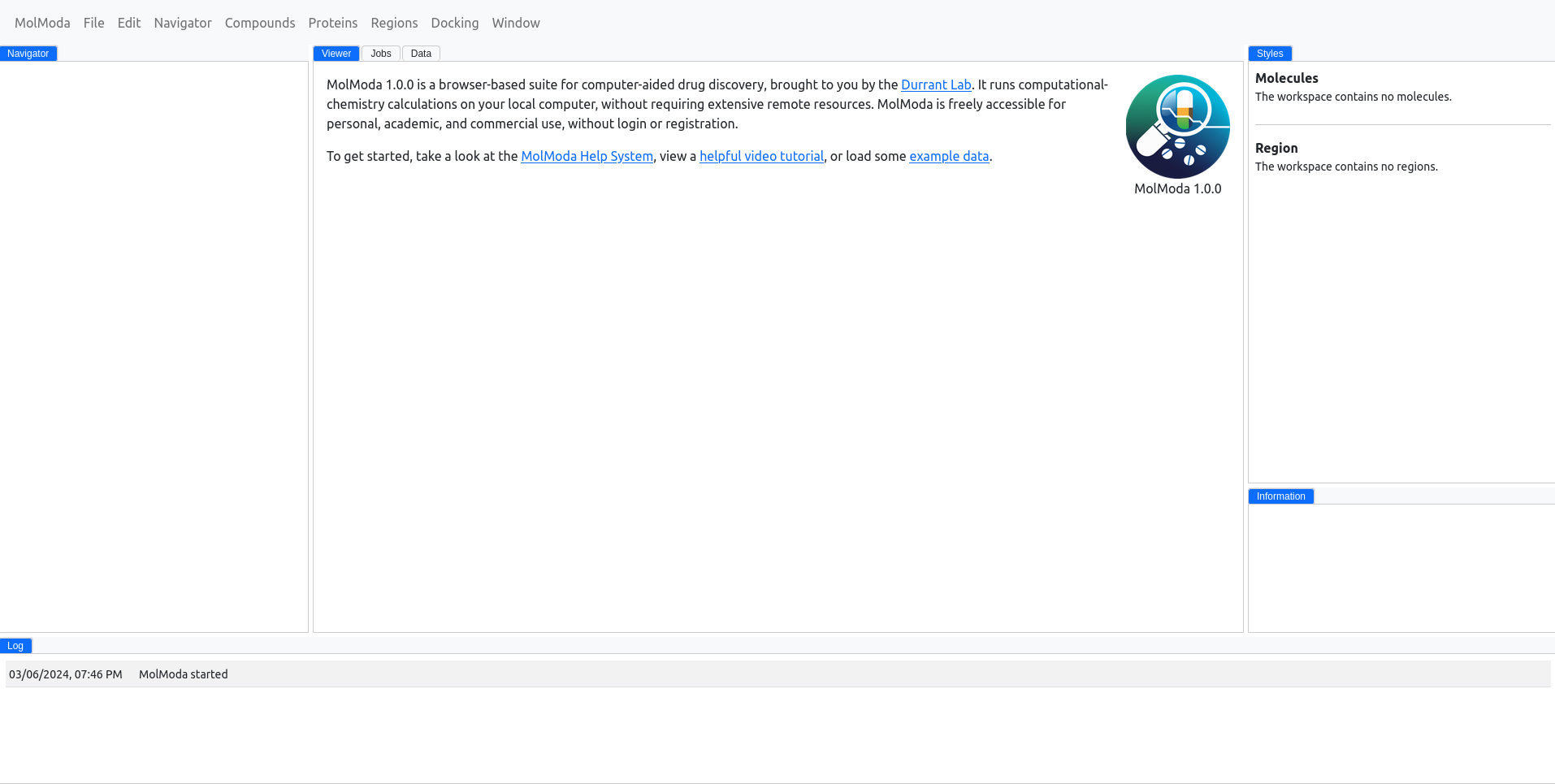Open the Edit menu
The image size is (1555, 784).
pyautogui.click(x=128, y=23)
